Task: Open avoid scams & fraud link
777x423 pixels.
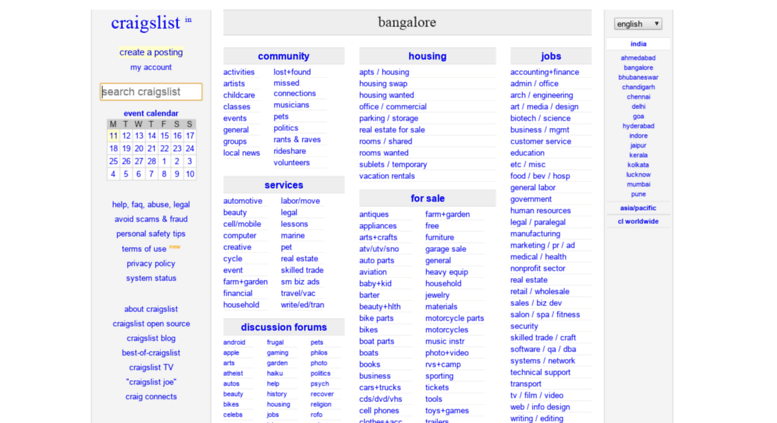Action: pyautogui.click(x=151, y=219)
